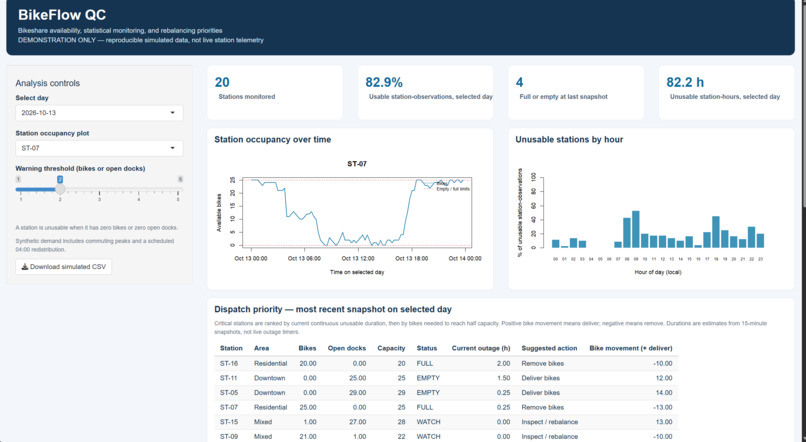The image size is (806, 442).
Task: Click the Dispatch priority section heading
Action: pyautogui.click(x=333, y=309)
